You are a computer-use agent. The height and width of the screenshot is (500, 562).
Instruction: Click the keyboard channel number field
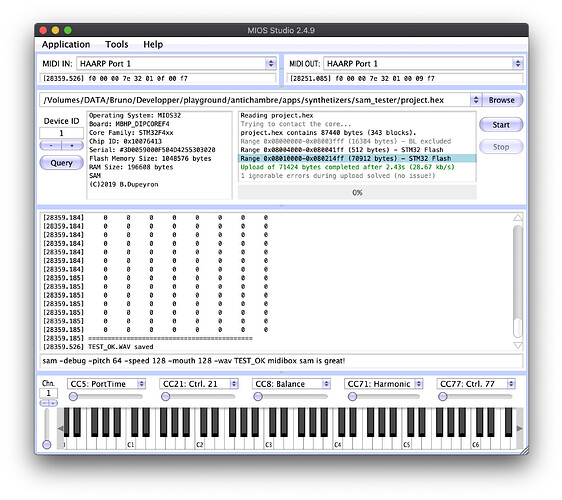48,393
